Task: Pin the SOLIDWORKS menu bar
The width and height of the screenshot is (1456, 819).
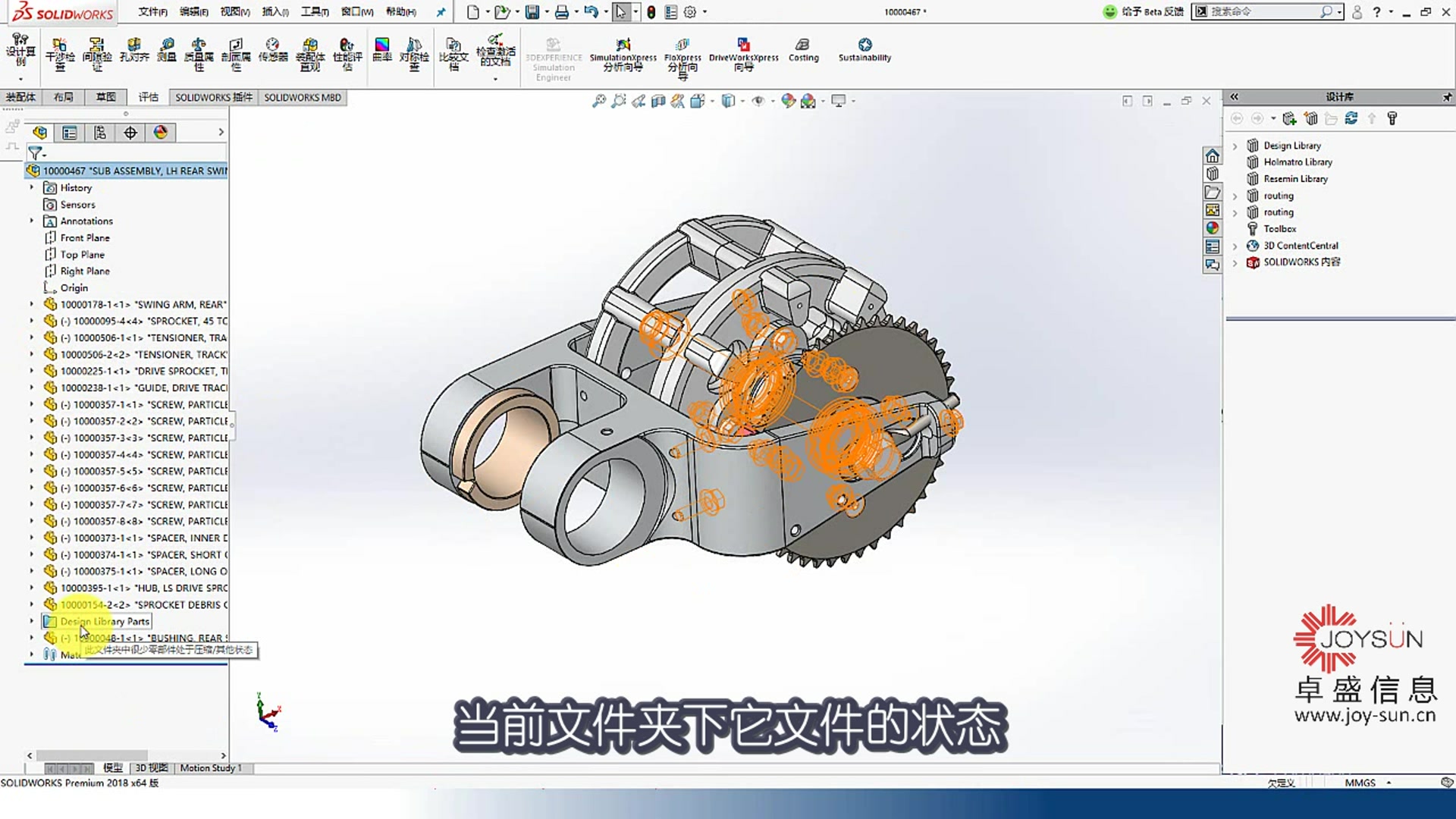Action: pyautogui.click(x=441, y=11)
